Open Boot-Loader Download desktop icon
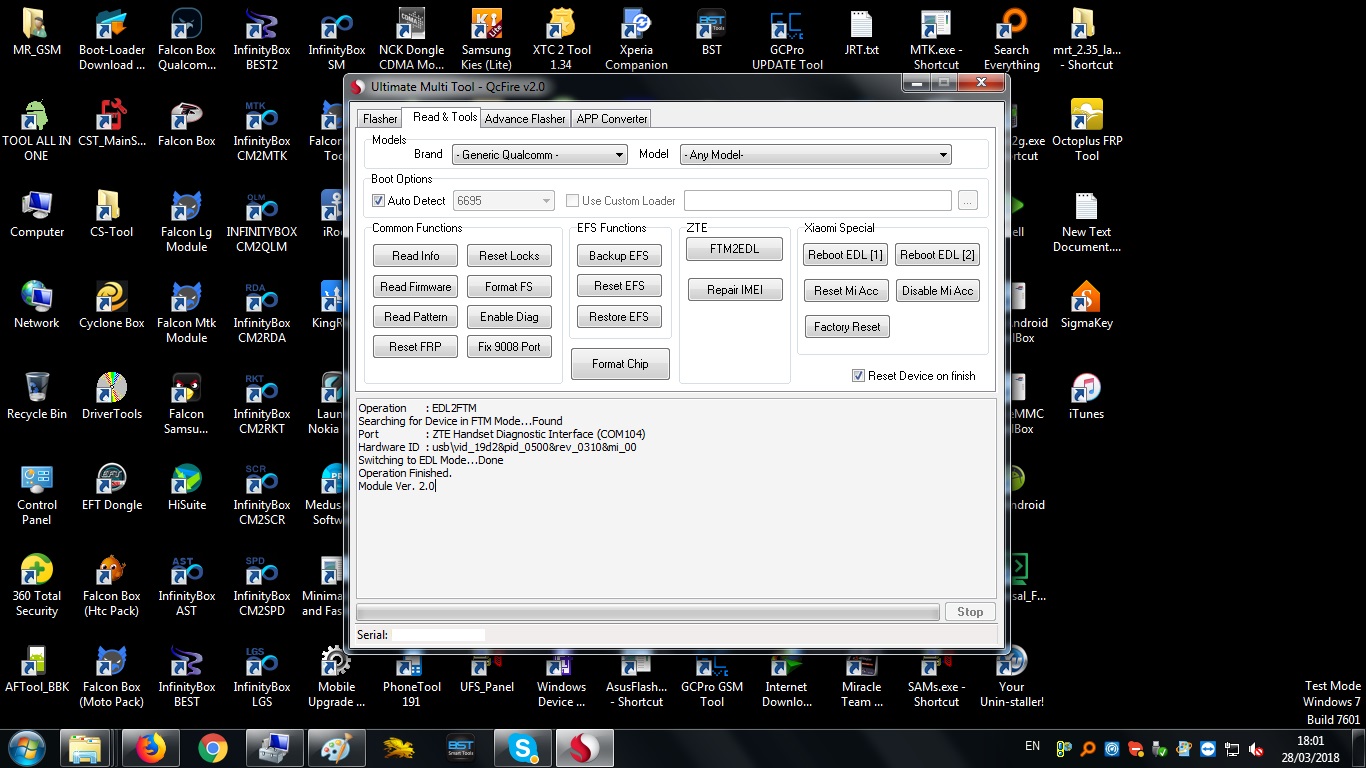The image size is (1366, 768). [x=112, y=40]
